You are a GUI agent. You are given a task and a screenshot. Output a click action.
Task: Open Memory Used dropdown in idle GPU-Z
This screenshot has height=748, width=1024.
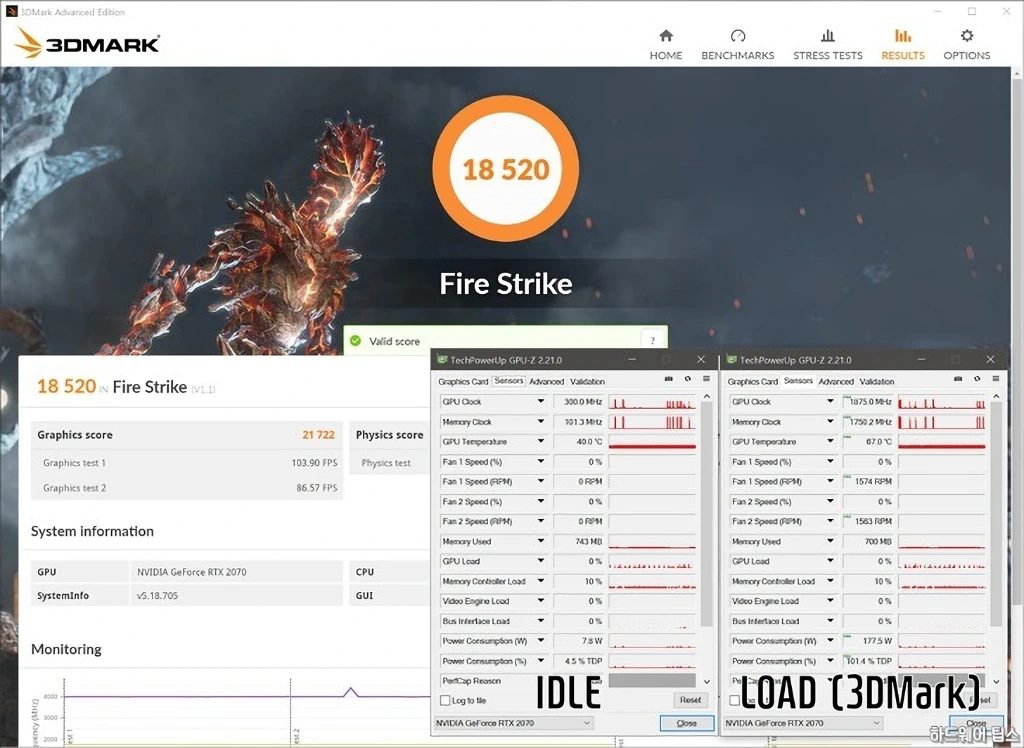tap(541, 542)
